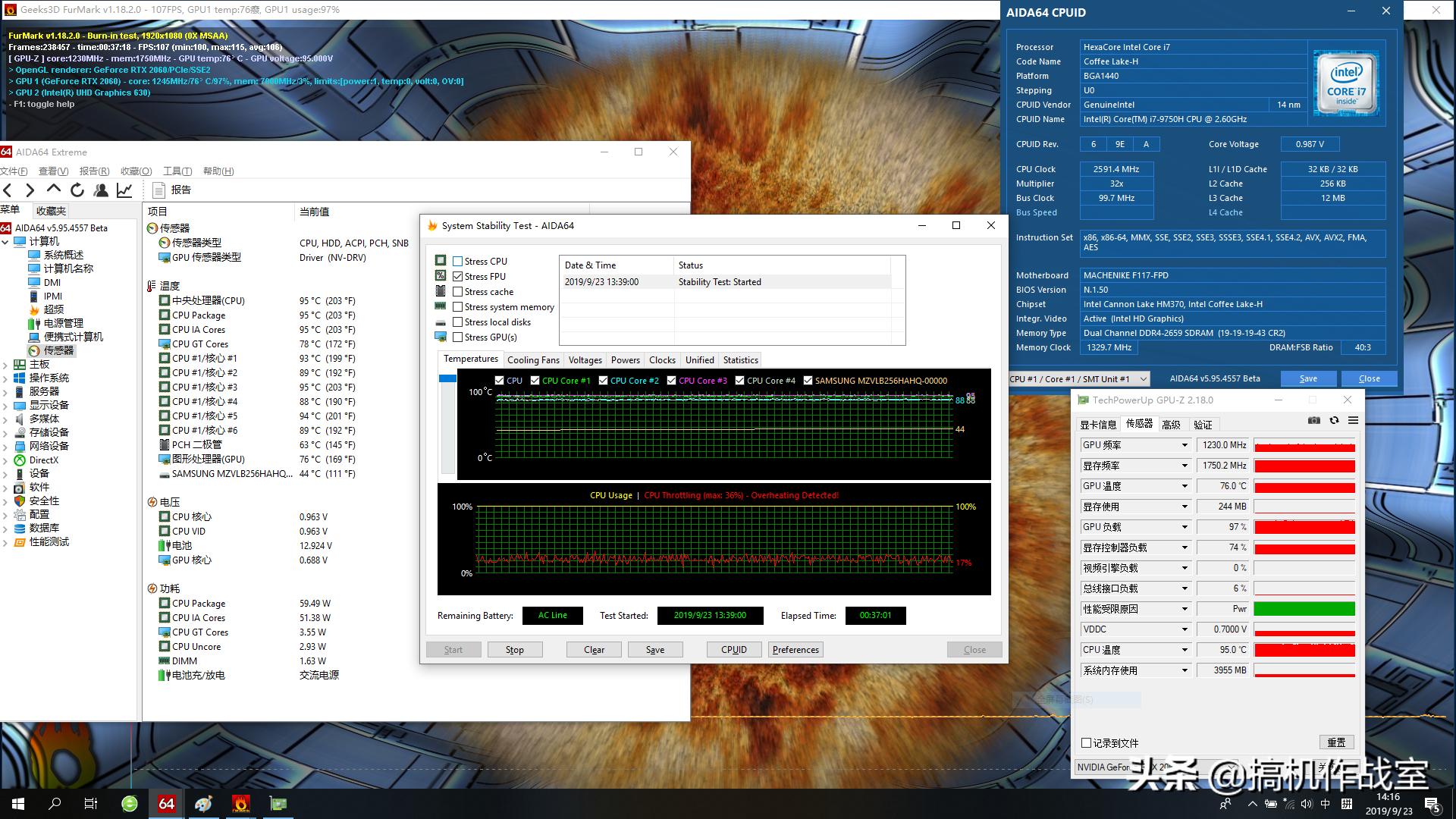
Task: Click the AIDA64 refresh toolbar icon
Action: coord(77,190)
